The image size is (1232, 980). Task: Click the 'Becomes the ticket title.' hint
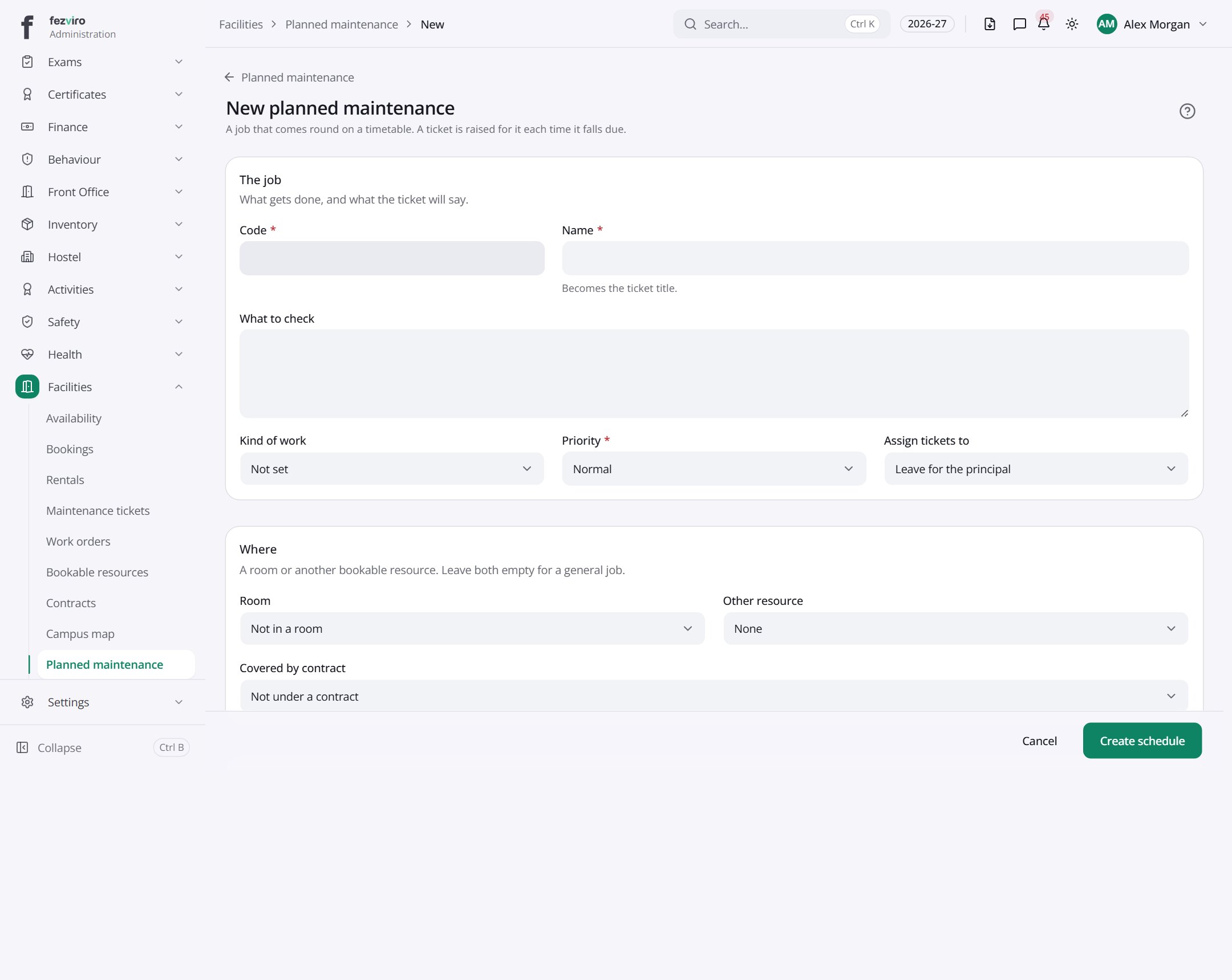point(619,288)
